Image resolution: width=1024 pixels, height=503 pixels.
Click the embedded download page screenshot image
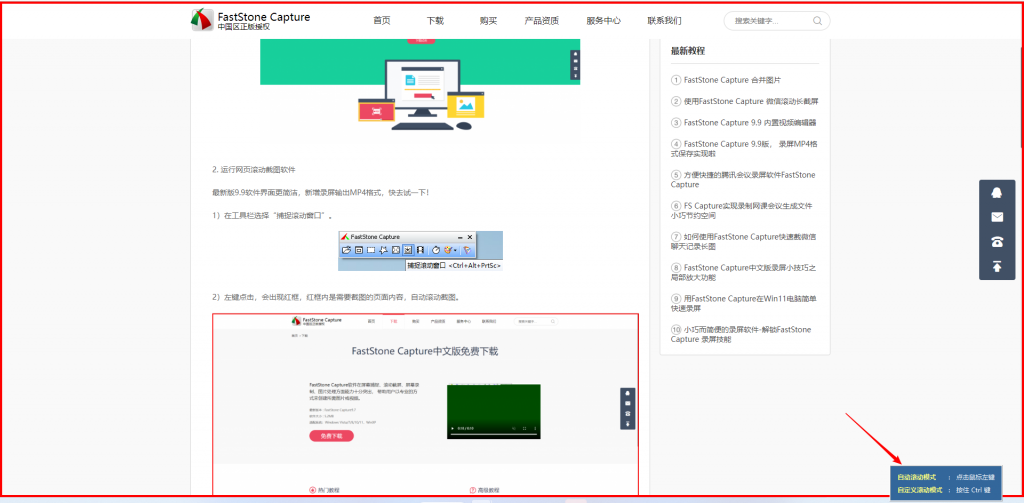pyautogui.click(x=425, y=404)
